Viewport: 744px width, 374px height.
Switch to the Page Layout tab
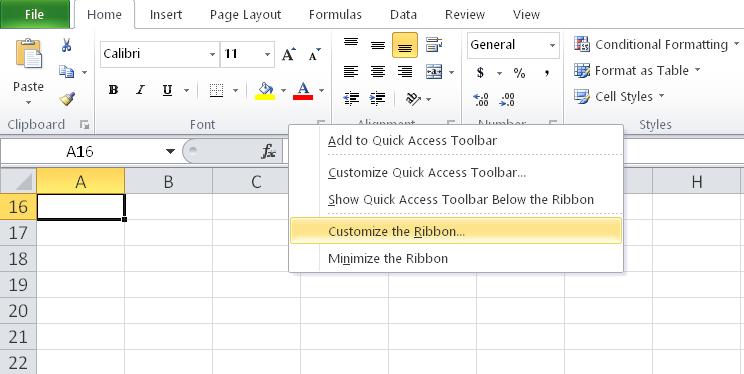pyautogui.click(x=245, y=15)
